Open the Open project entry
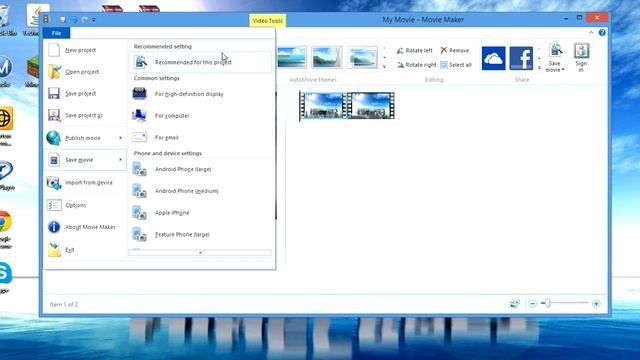640x360 pixels. (84, 72)
